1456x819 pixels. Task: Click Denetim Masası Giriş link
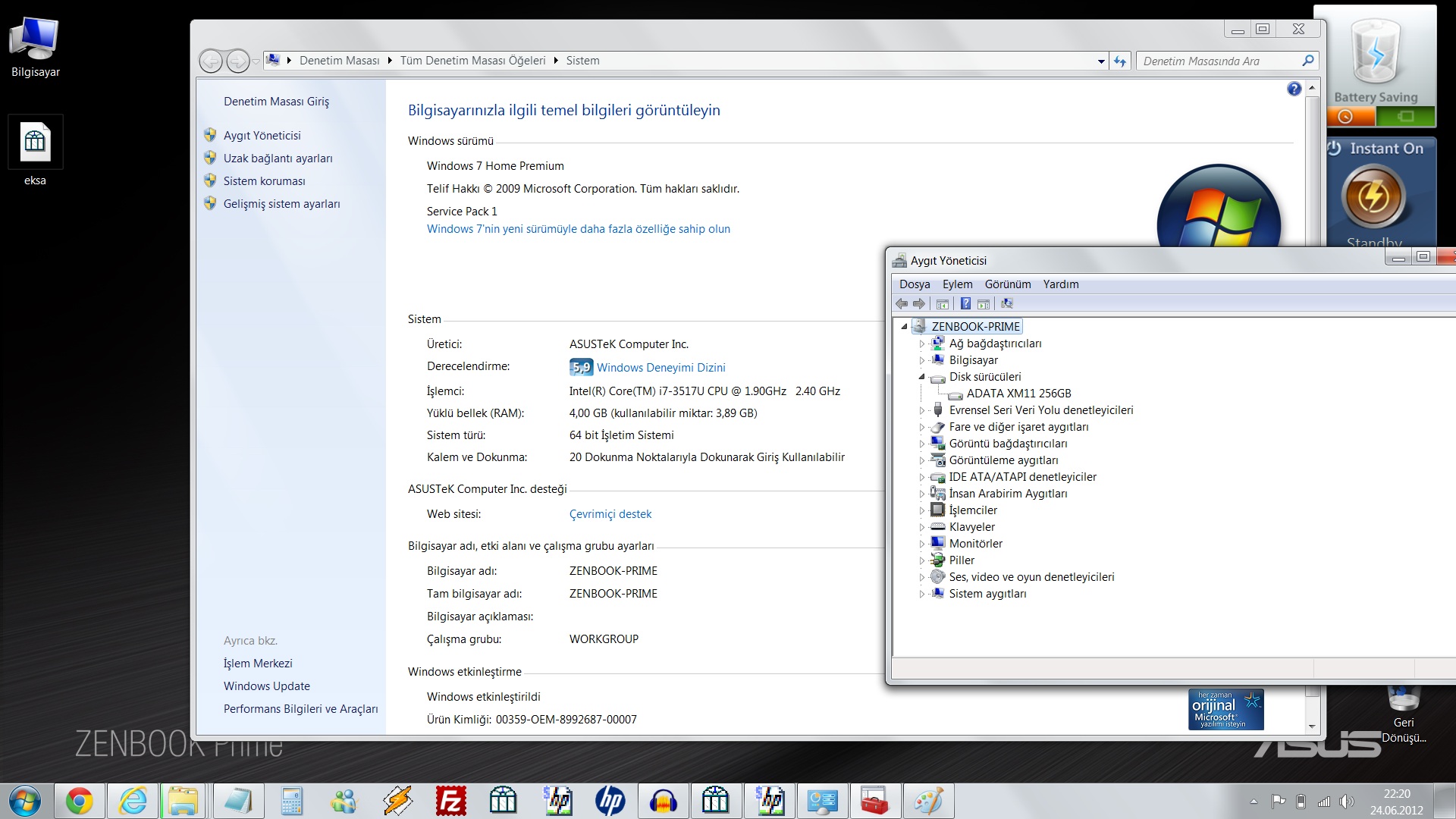tap(276, 102)
